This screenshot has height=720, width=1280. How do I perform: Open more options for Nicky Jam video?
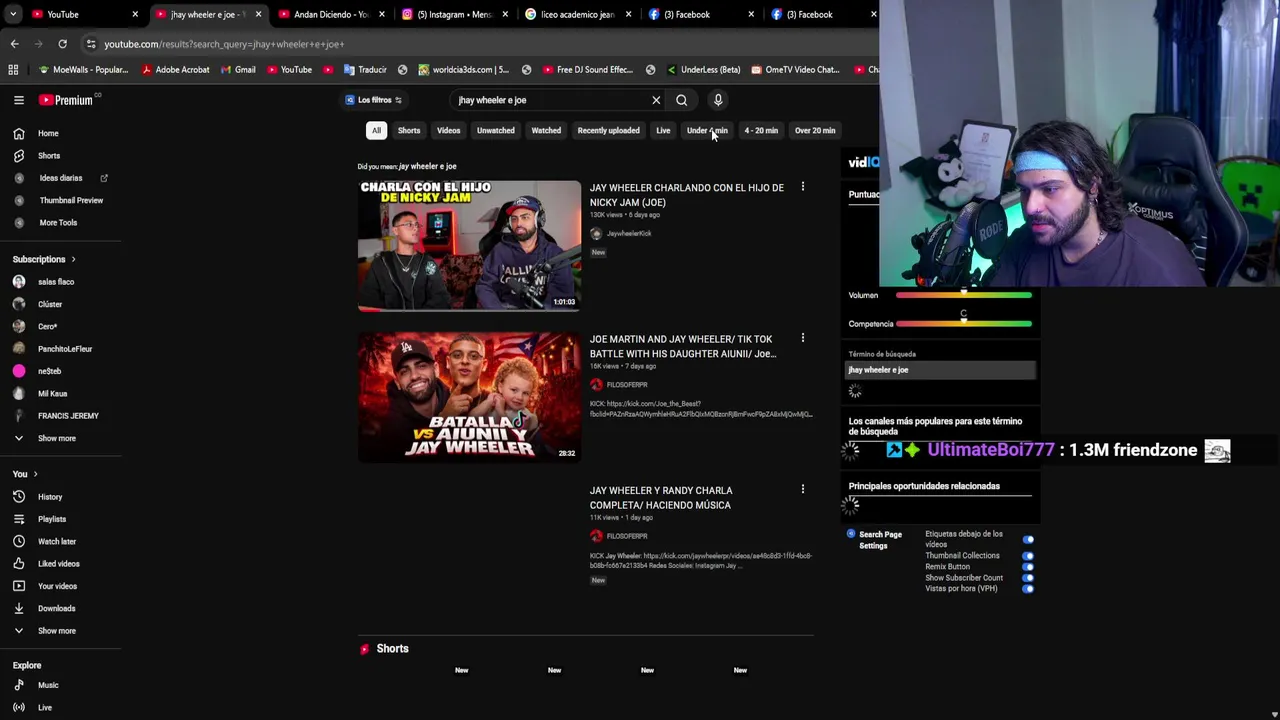[802, 187]
